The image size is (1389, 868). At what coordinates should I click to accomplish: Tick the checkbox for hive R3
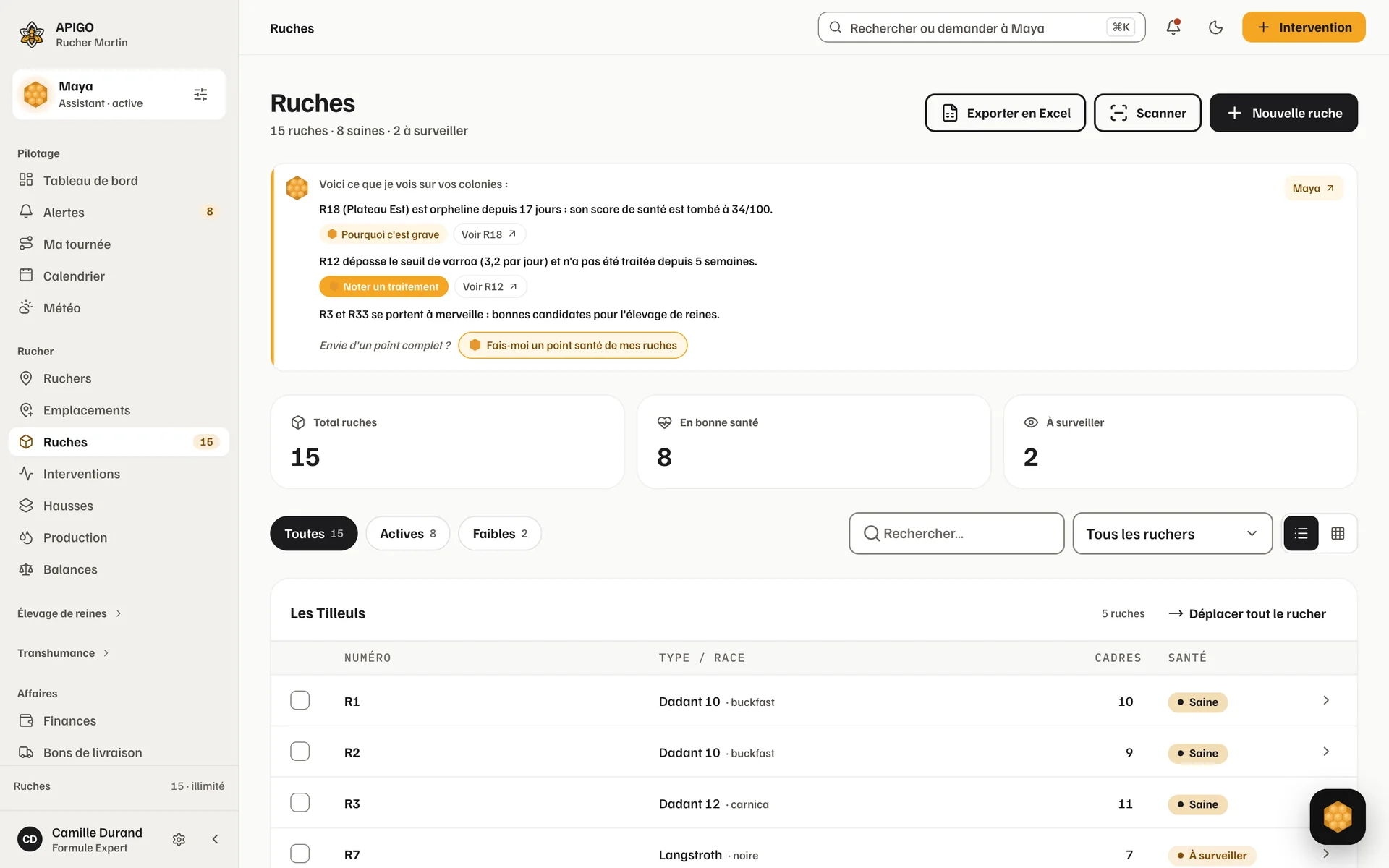pyautogui.click(x=300, y=803)
